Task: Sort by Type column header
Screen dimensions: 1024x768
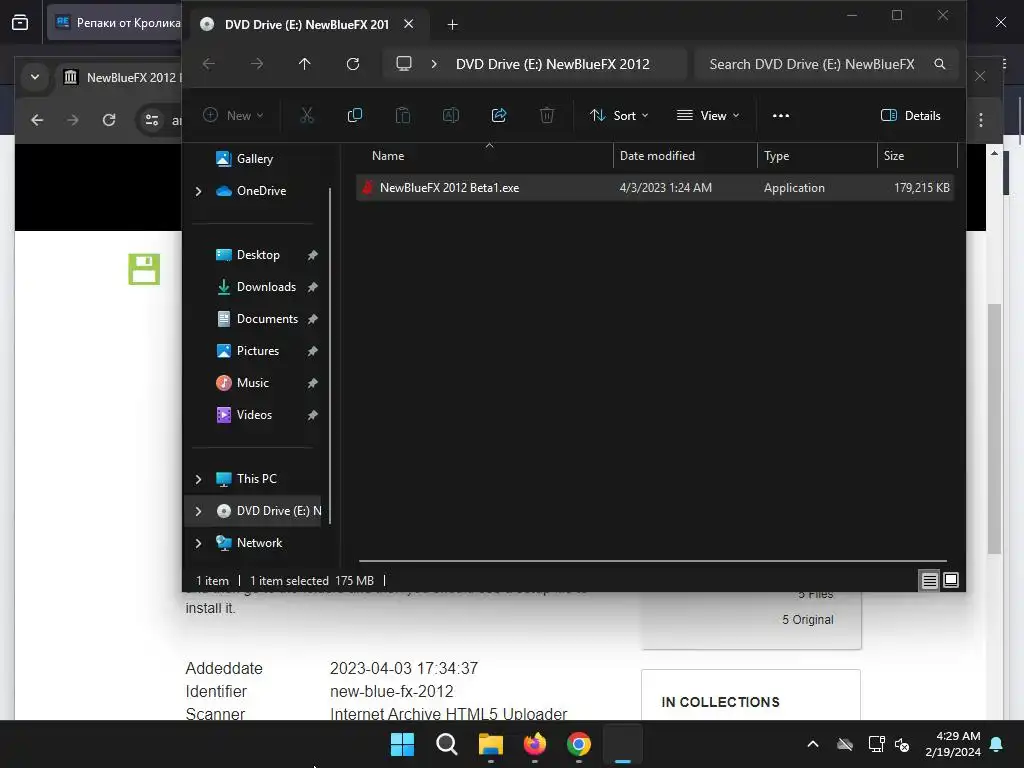Action: point(776,156)
